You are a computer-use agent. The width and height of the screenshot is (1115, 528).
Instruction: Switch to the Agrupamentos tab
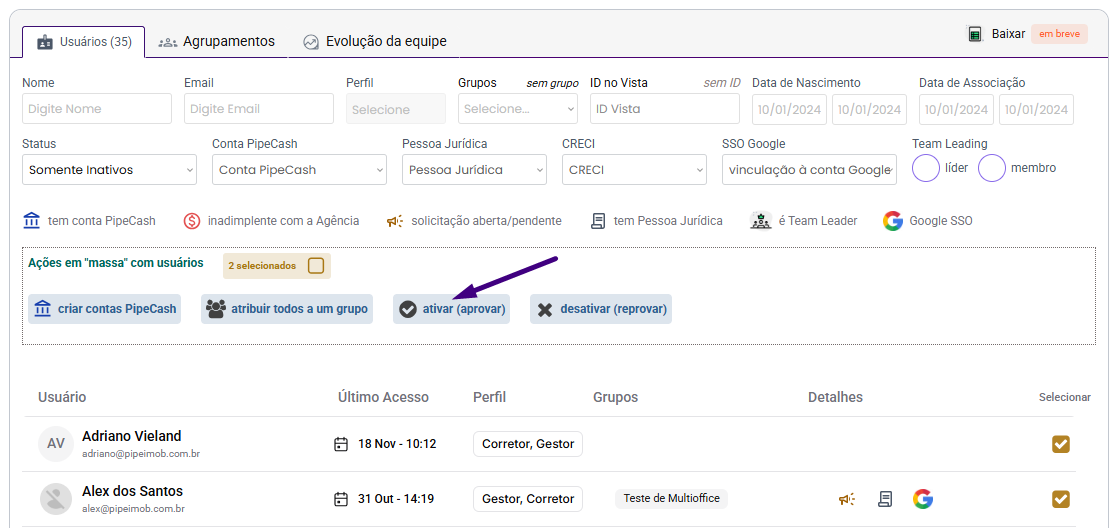(x=216, y=41)
